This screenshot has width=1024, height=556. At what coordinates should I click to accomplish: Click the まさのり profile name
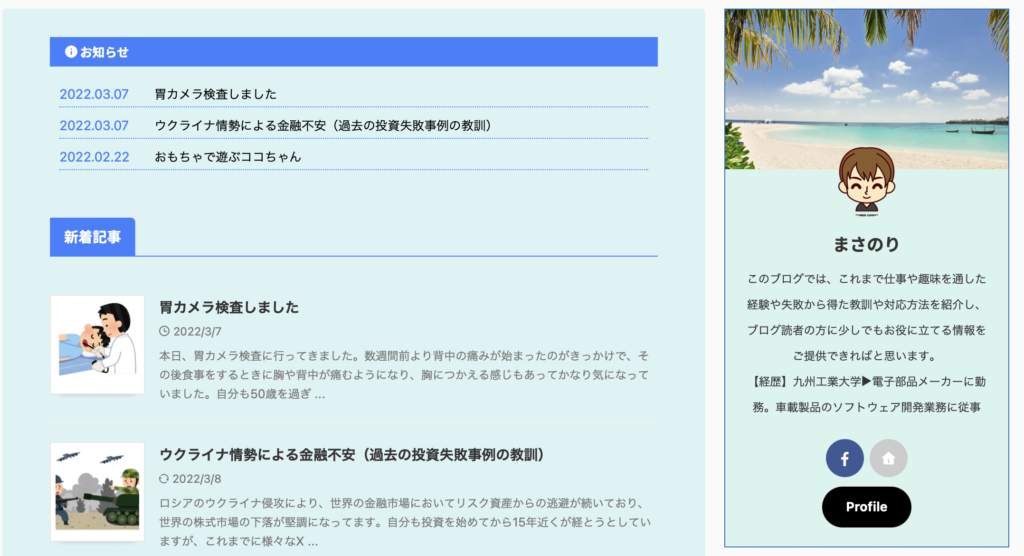point(866,244)
